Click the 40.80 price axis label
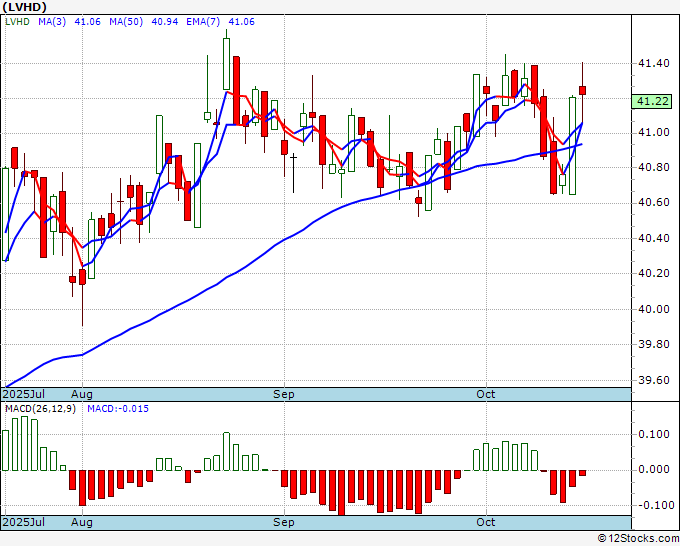This screenshot has height=546, width=680. click(x=654, y=167)
